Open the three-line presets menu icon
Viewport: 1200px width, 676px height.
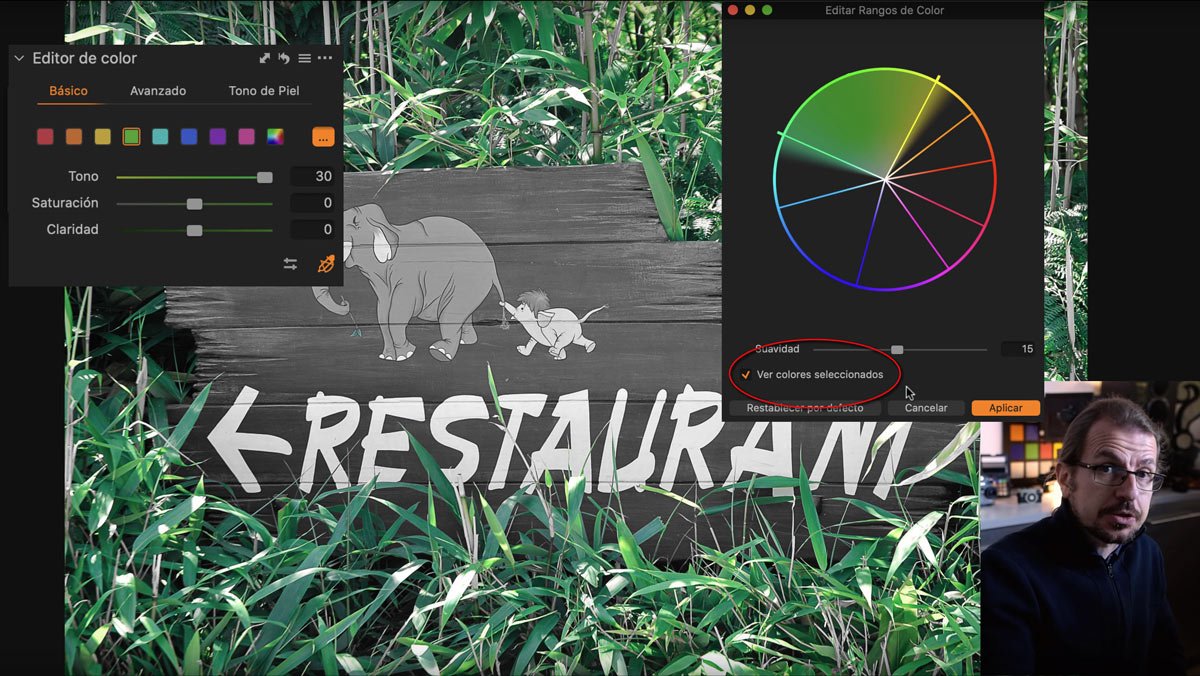[x=304, y=59]
